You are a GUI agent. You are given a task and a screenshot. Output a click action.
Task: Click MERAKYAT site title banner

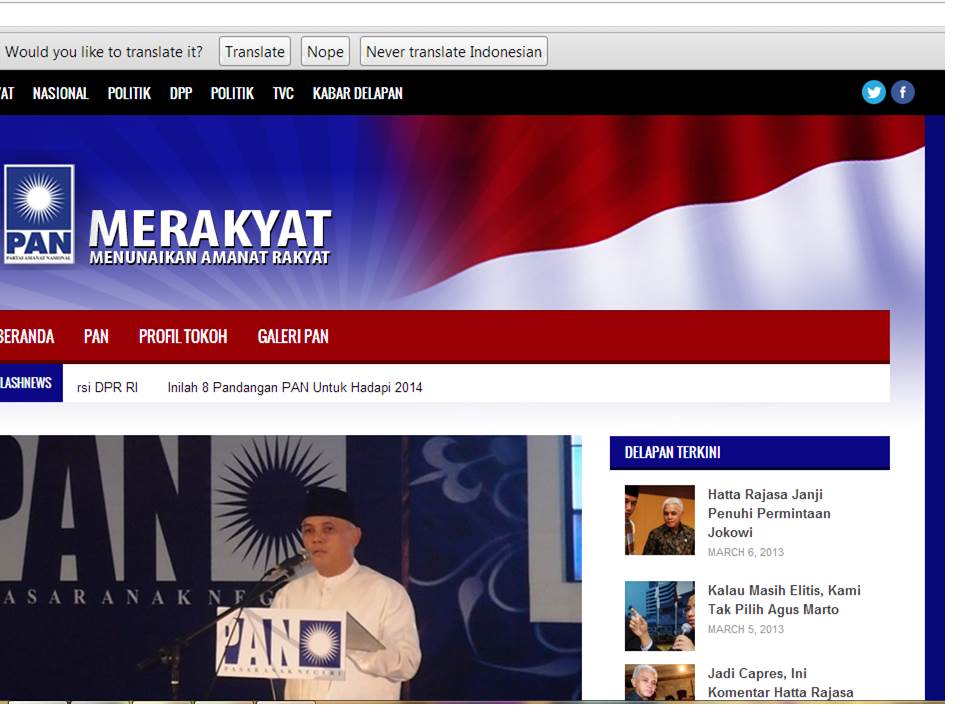coord(210,228)
